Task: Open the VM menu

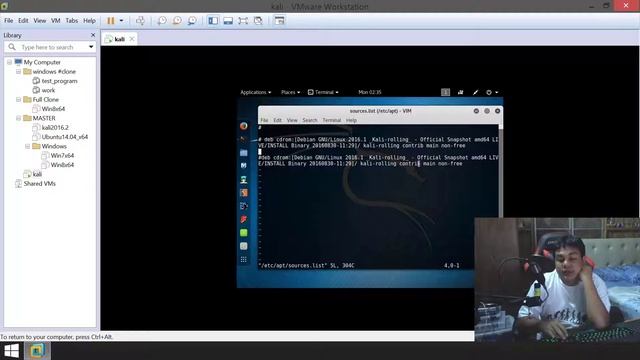Action: coord(56,20)
